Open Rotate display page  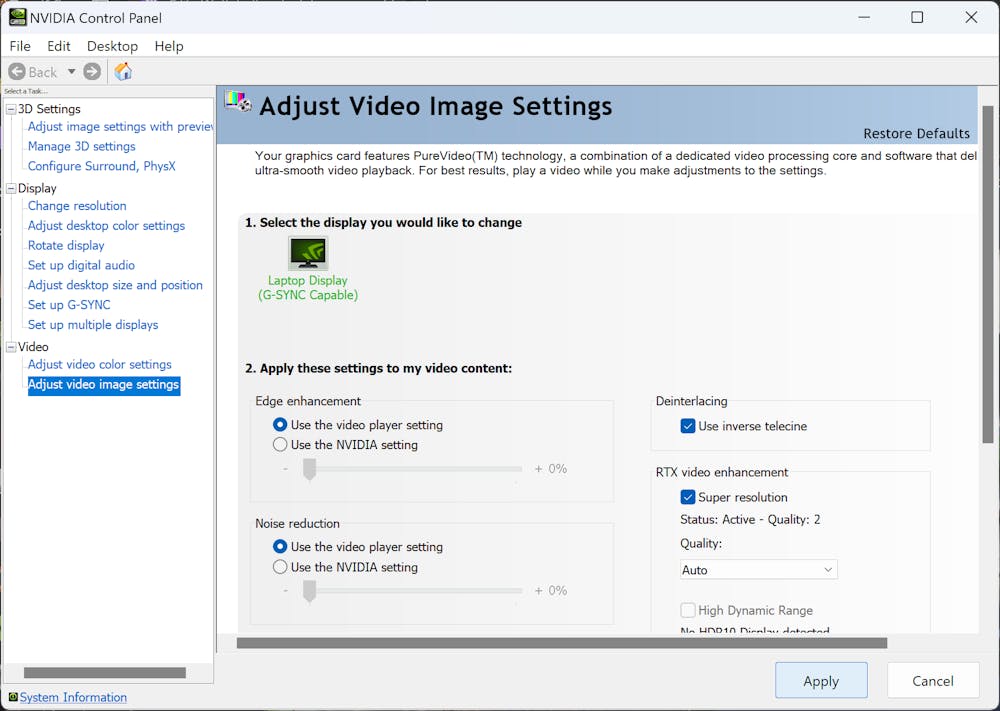tap(66, 245)
